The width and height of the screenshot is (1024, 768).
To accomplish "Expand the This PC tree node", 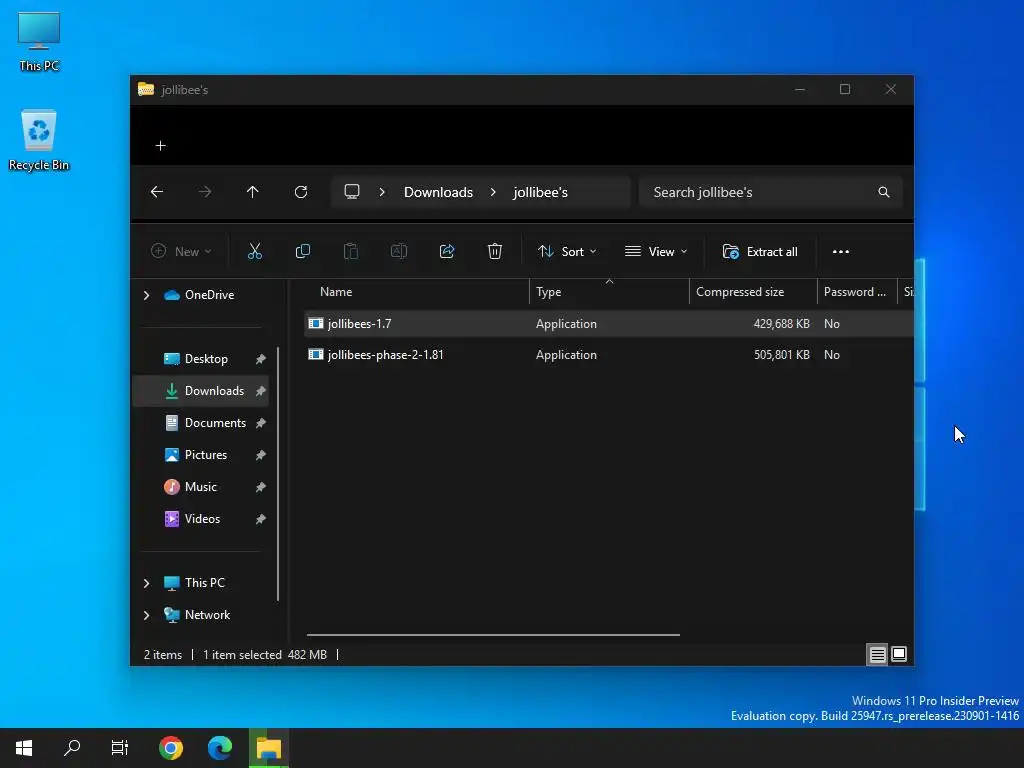I will (x=146, y=583).
